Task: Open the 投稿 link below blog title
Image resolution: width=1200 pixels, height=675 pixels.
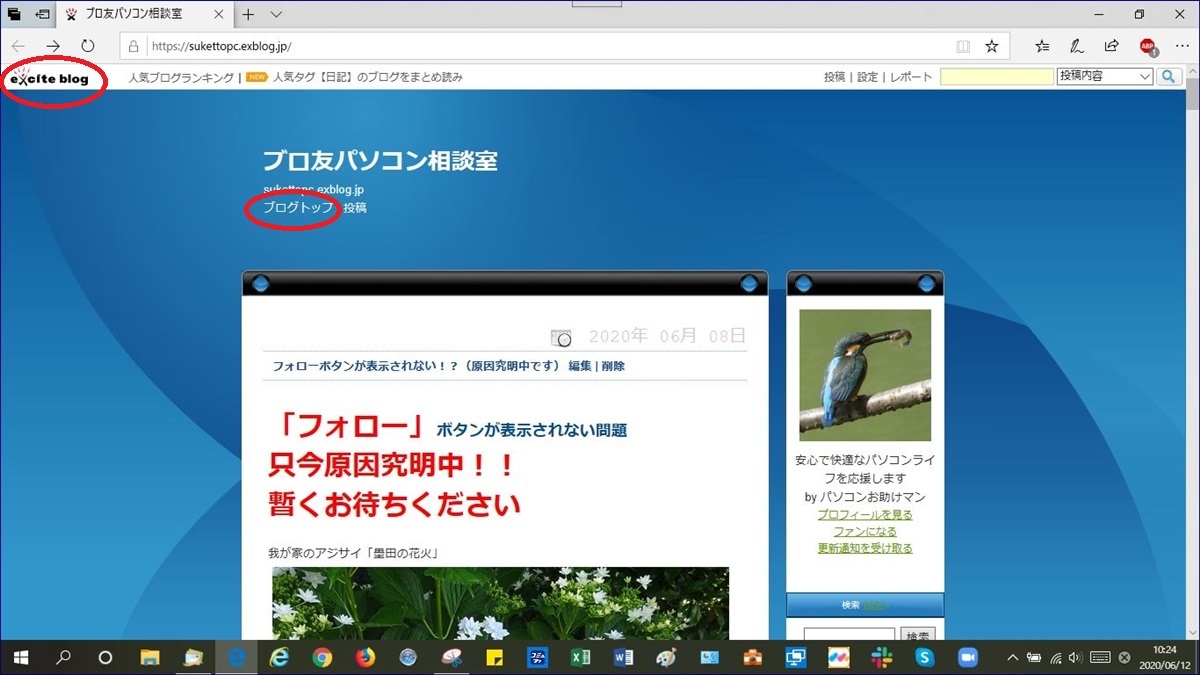Action: (355, 208)
